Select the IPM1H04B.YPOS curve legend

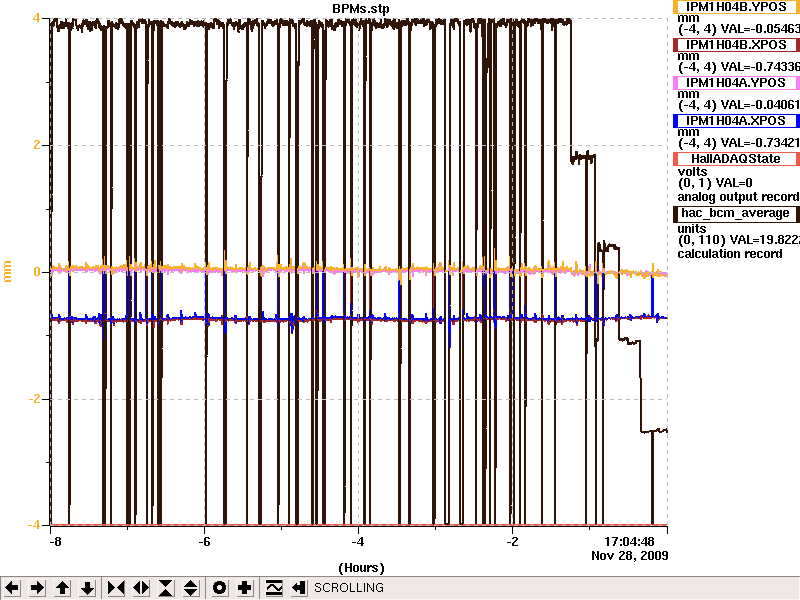pos(736,7)
